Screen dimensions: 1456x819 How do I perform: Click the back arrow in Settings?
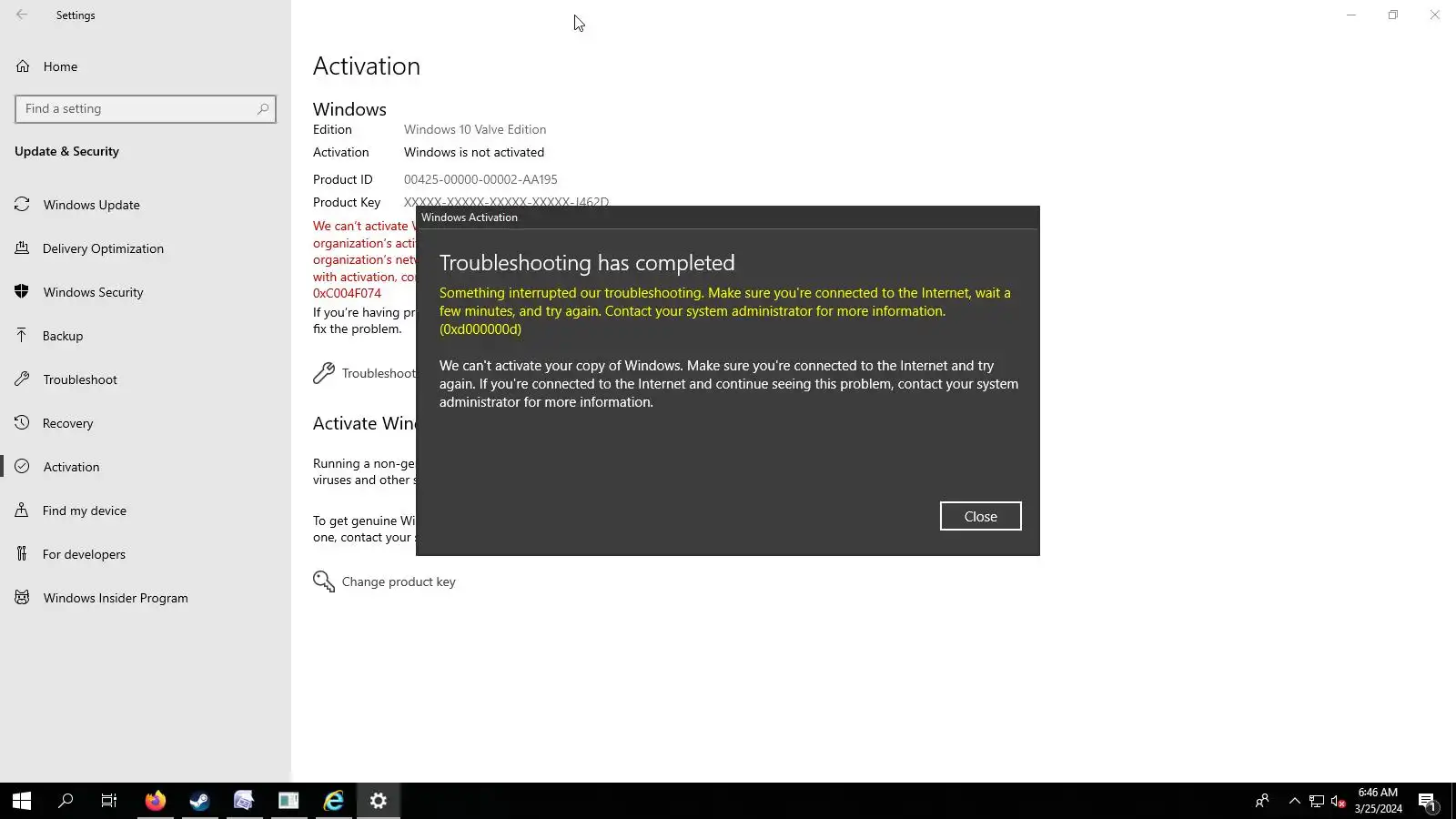pyautogui.click(x=22, y=15)
